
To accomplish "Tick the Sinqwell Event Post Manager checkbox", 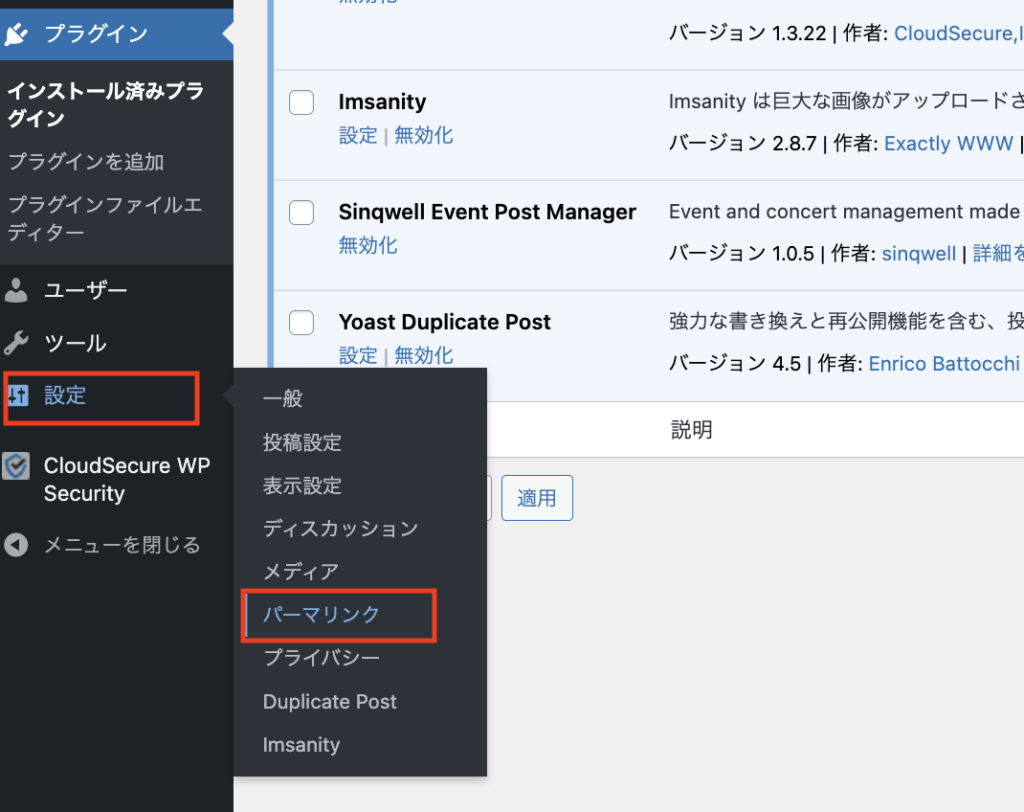I will [x=301, y=212].
